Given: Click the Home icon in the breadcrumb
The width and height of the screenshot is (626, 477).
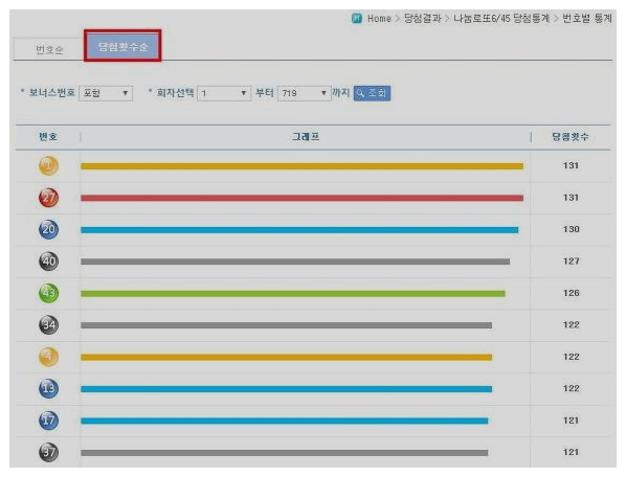Looking at the screenshot, I should [x=357, y=18].
